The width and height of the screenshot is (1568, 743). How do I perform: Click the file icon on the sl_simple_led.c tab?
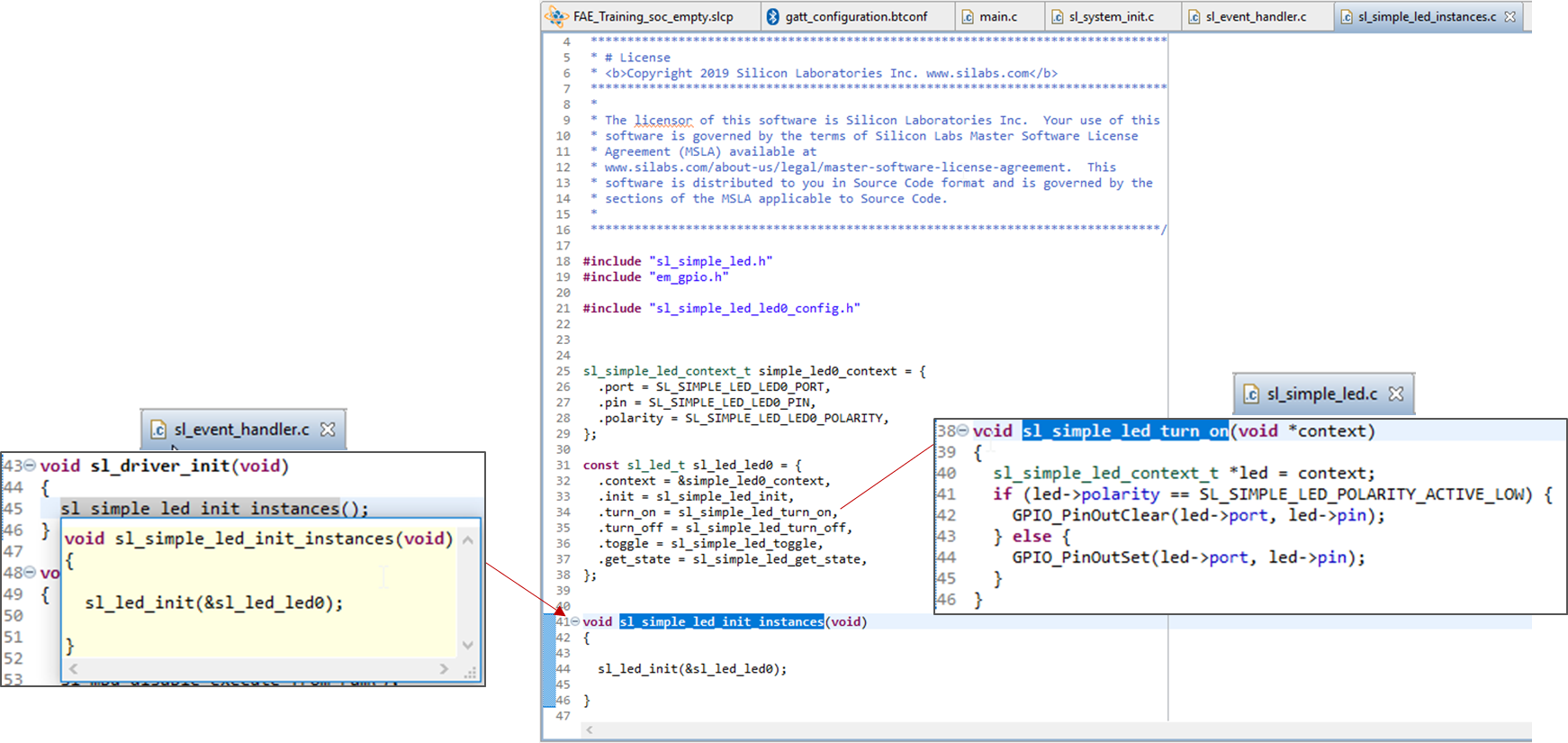[x=1251, y=394]
